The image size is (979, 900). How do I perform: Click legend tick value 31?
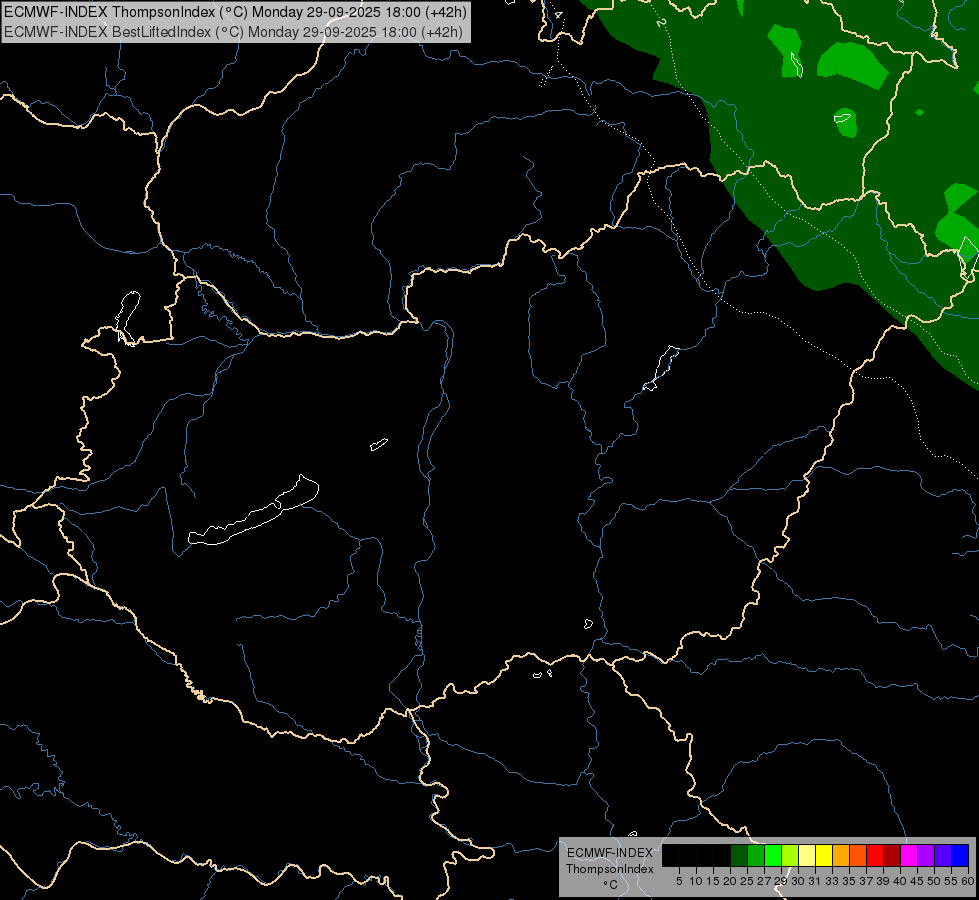pos(815,881)
